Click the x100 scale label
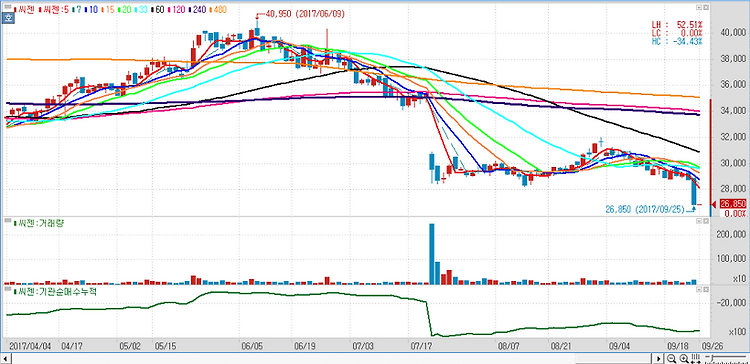 [x=737, y=331]
